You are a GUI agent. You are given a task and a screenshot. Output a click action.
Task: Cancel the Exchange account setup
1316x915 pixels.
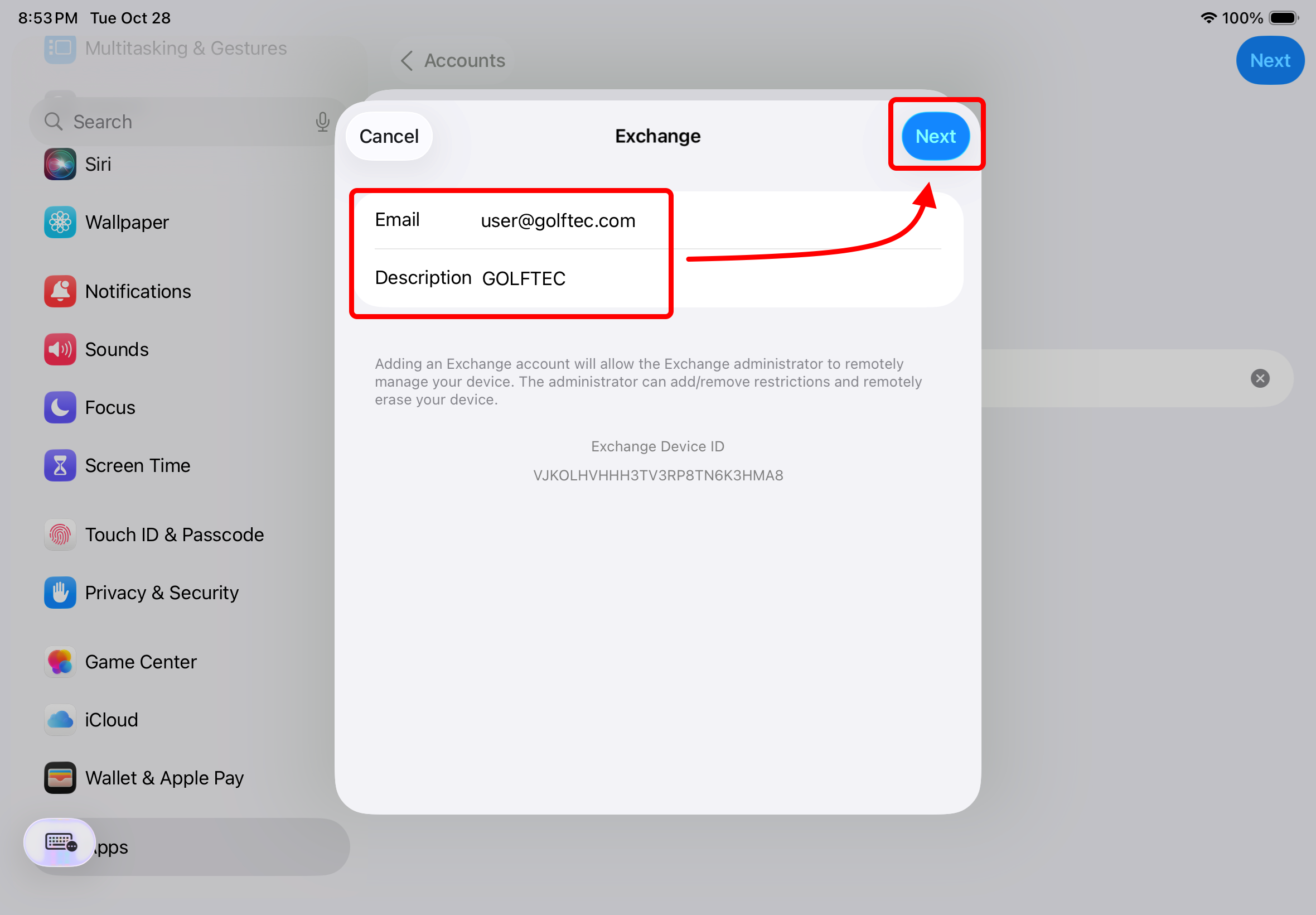(x=389, y=137)
